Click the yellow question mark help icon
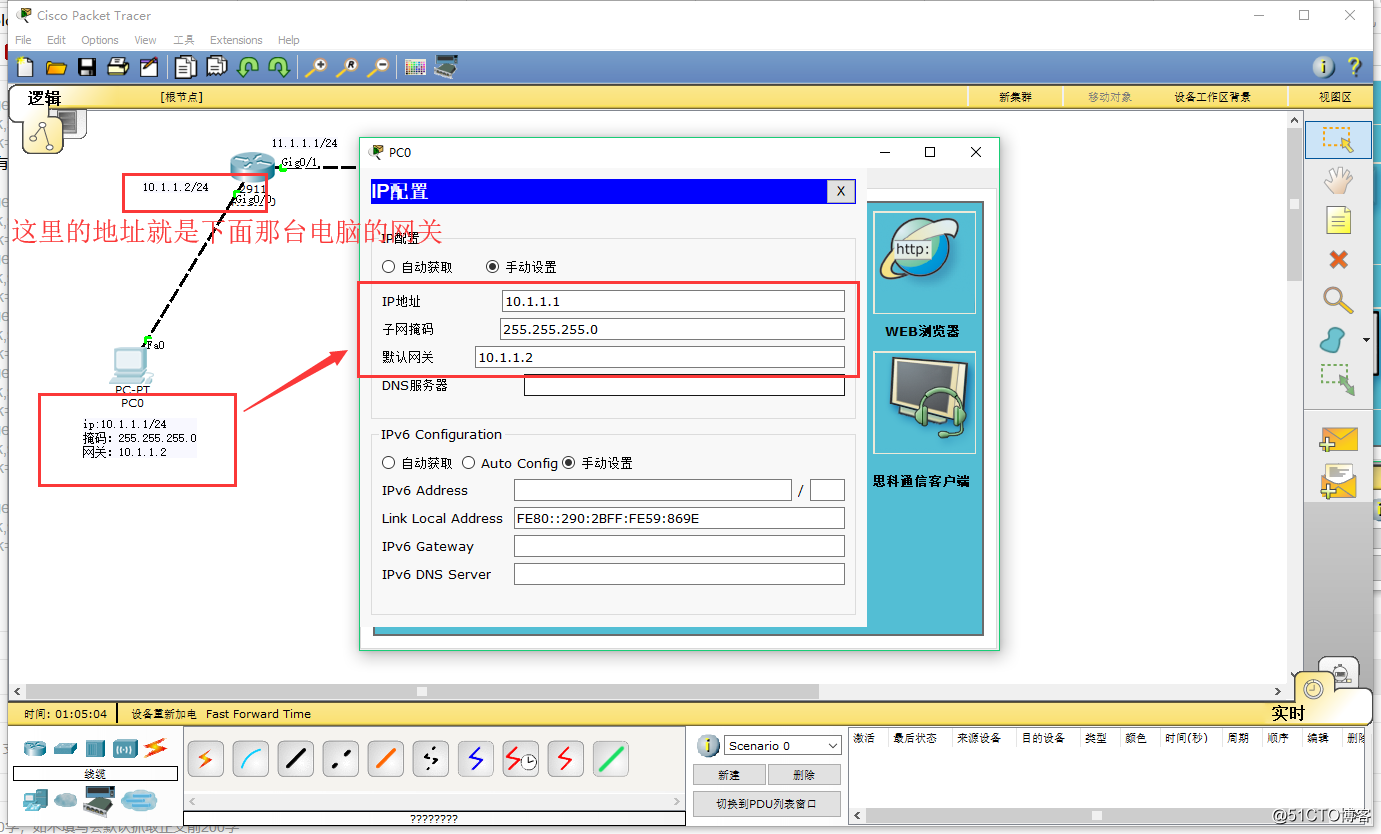Viewport: 1381px width, 834px height. point(1354,67)
